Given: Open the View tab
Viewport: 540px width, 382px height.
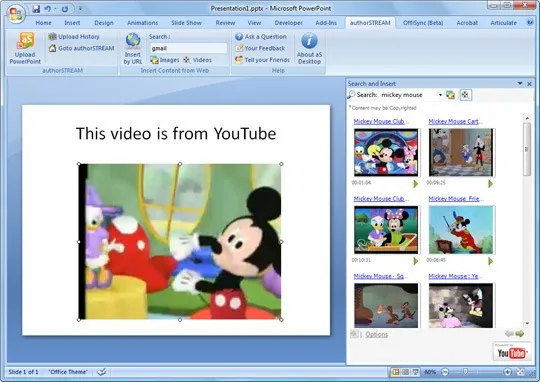Looking at the screenshot, I should [x=254, y=23].
